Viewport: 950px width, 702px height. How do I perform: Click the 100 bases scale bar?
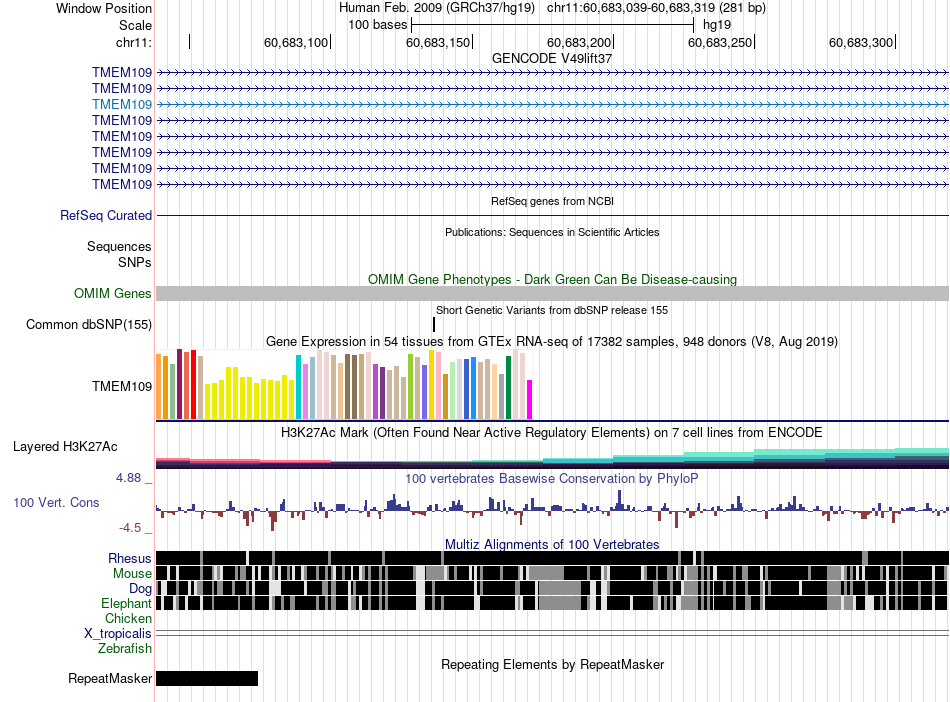[x=552, y=25]
